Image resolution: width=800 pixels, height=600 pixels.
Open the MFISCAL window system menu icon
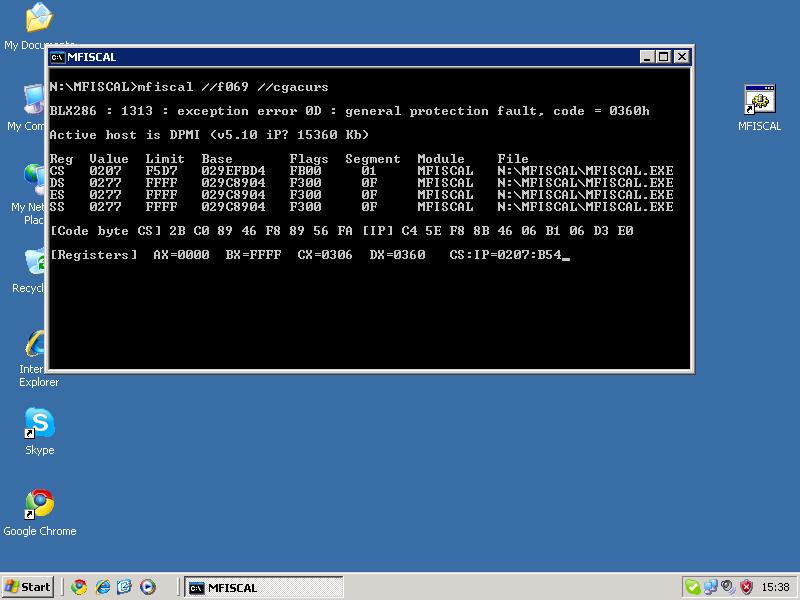[x=58, y=57]
